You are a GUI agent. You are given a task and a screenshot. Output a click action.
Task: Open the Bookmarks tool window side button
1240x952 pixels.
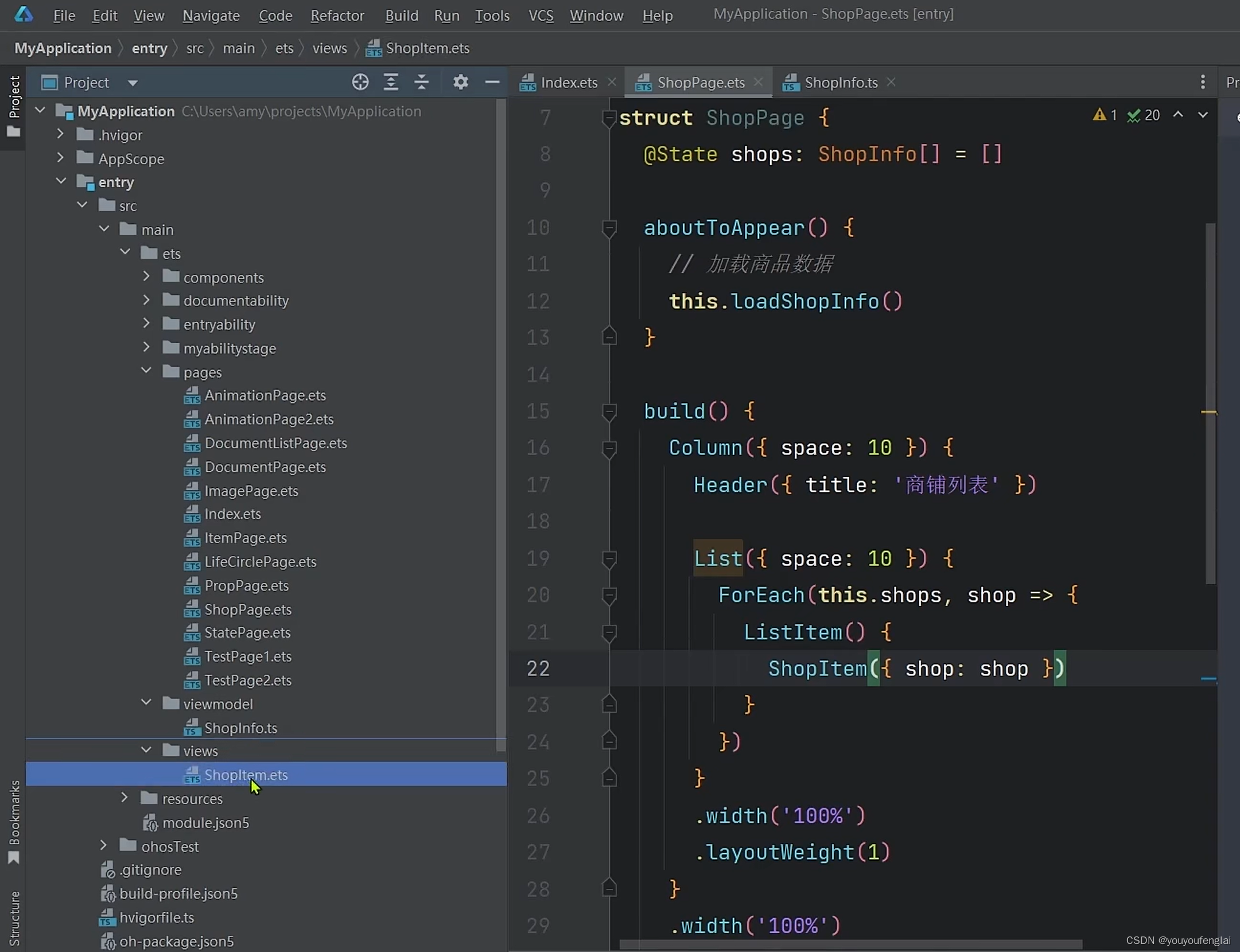pyautogui.click(x=14, y=822)
